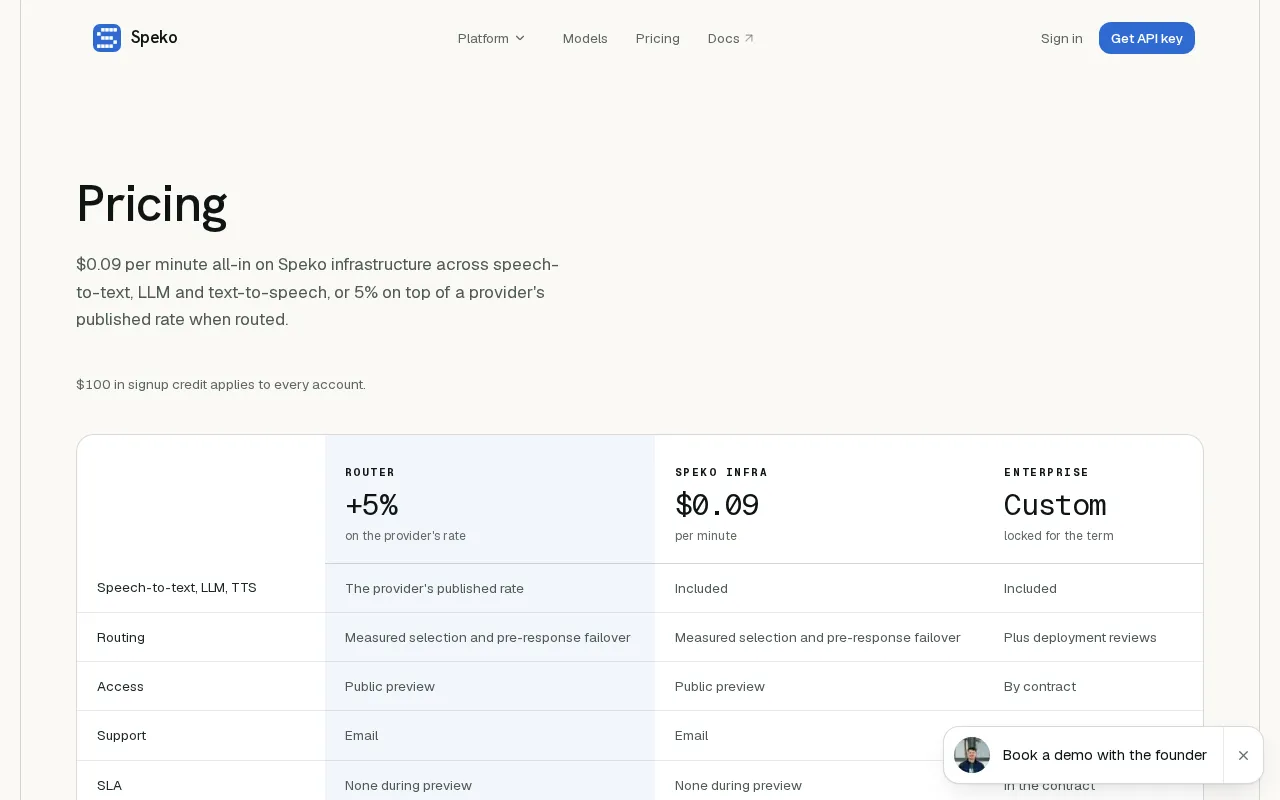Click the Speko logo icon
The height and width of the screenshot is (800, 1280).
click(x=107, y=38)
